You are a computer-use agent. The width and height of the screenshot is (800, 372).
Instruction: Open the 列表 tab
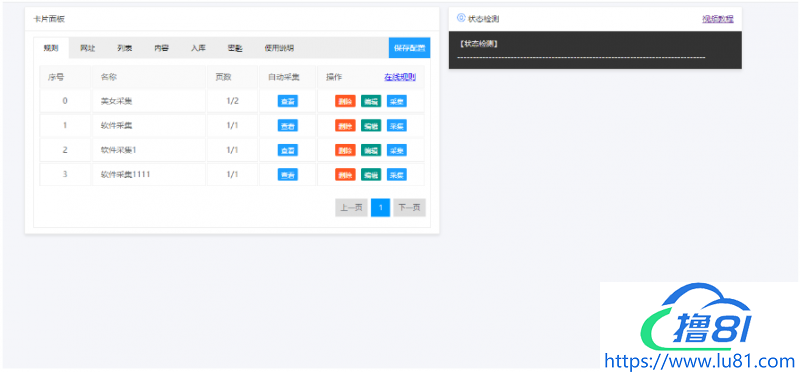pyautogui.click(x=124, y=48)
